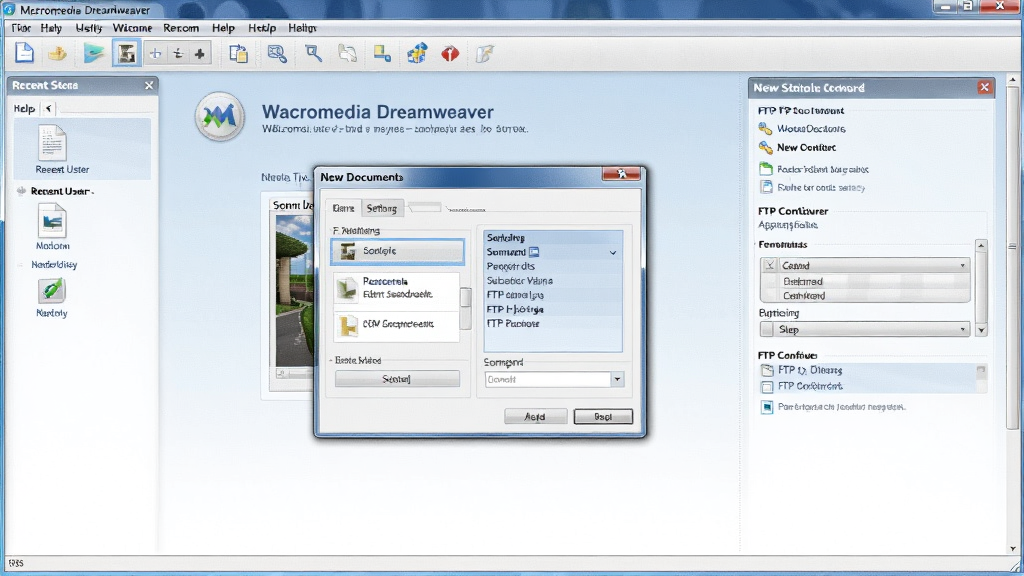
Task: Switch to the Eams tab in dialog
Action: click(344, 208)
